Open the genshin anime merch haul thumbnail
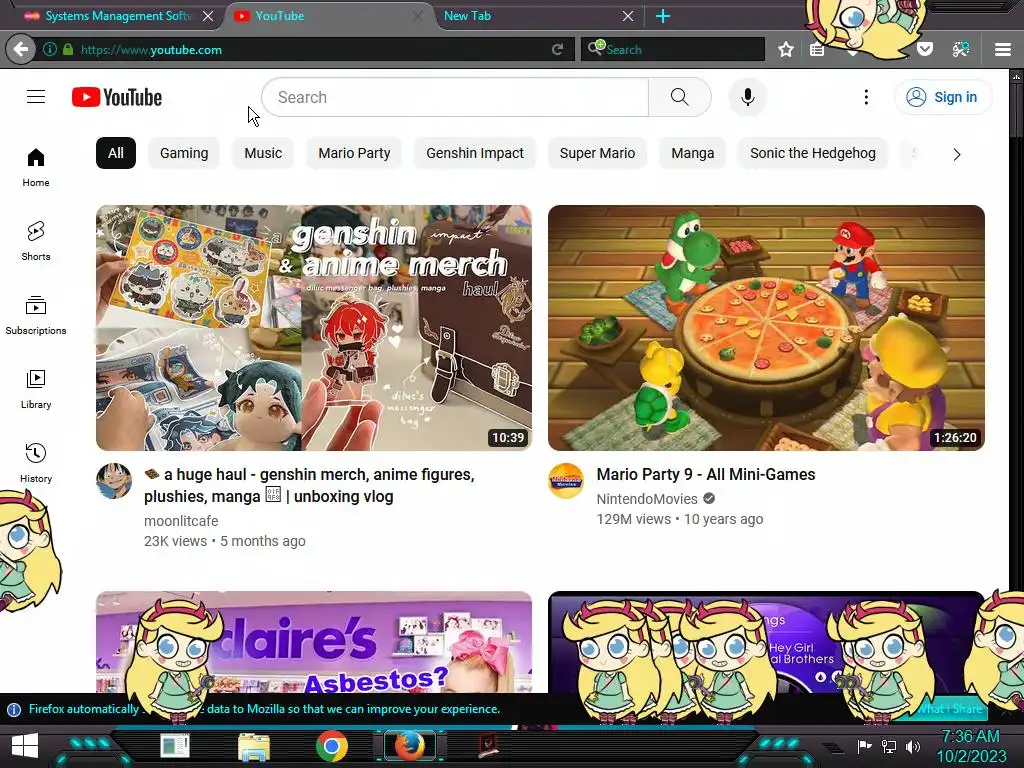Screen dimensions: 1024x768 313,328
